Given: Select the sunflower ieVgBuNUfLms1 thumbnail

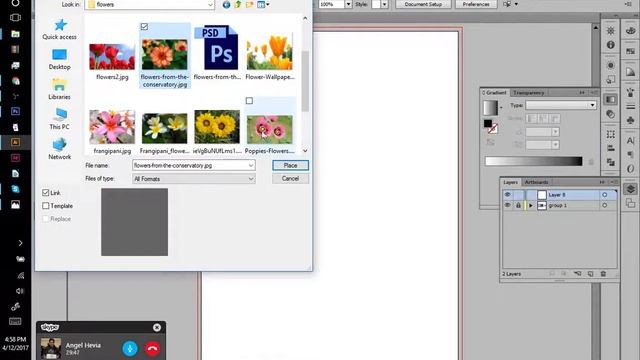Looking at the screenshot, I should (217, 127).
